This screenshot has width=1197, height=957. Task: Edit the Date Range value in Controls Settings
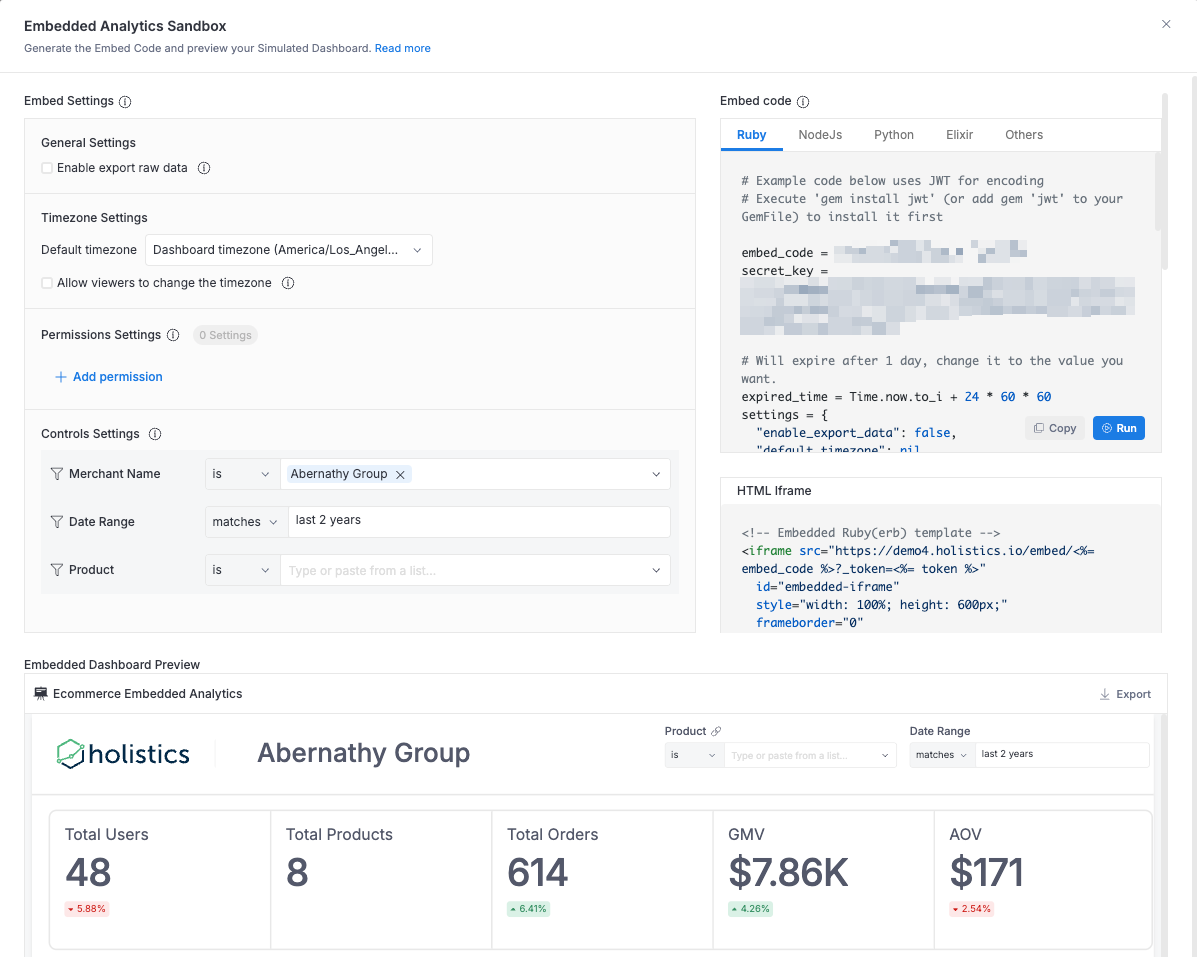479,522
